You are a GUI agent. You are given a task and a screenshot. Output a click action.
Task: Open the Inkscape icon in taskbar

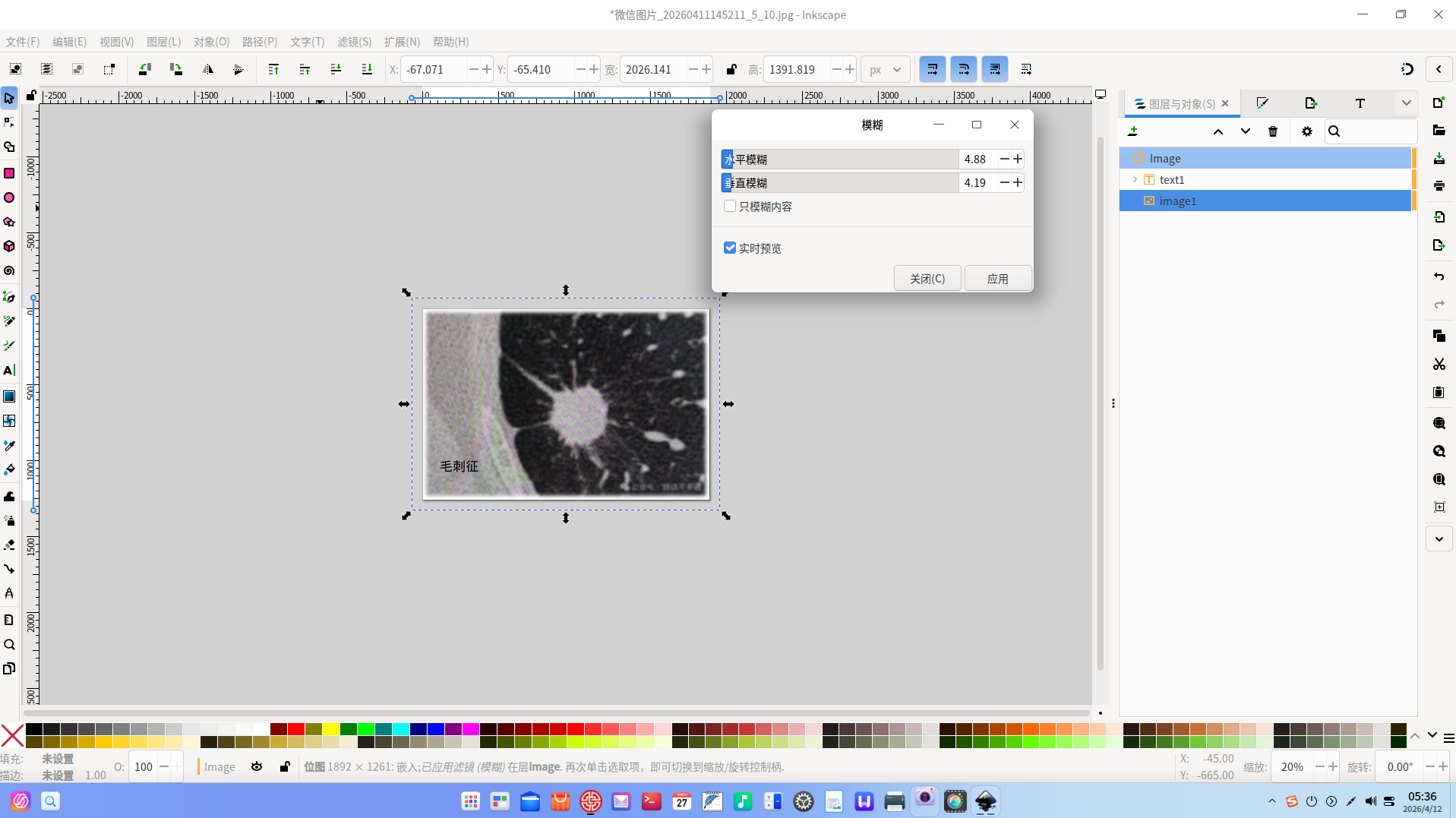[x=985, y=801]
